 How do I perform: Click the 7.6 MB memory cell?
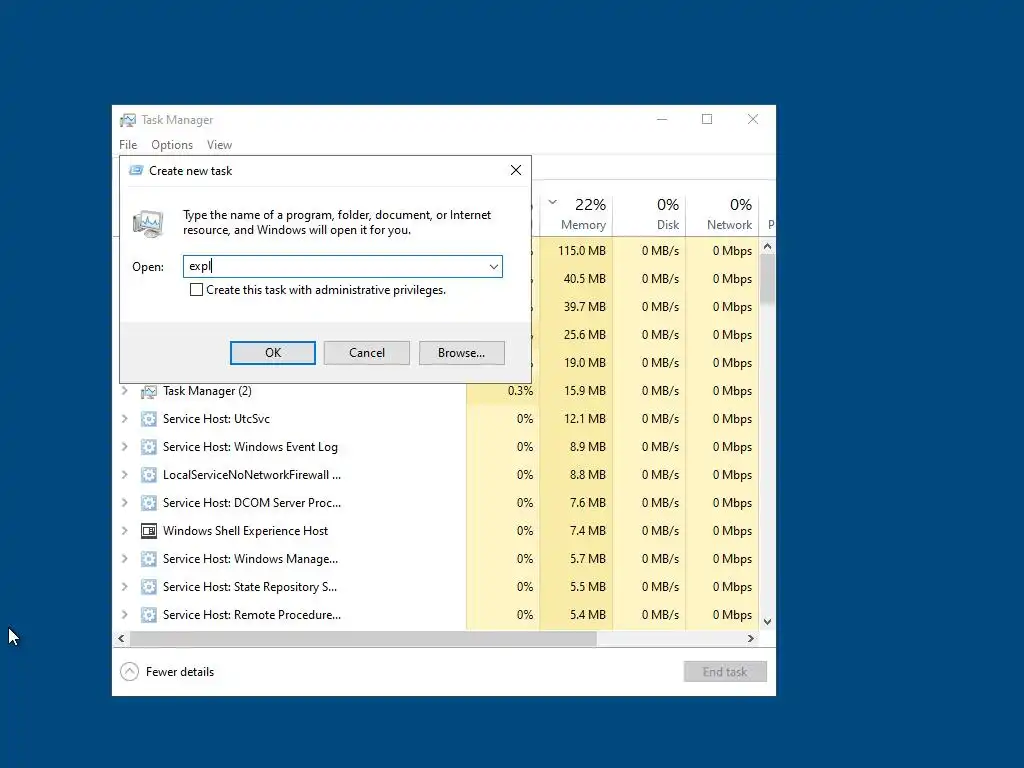[577, 503]
